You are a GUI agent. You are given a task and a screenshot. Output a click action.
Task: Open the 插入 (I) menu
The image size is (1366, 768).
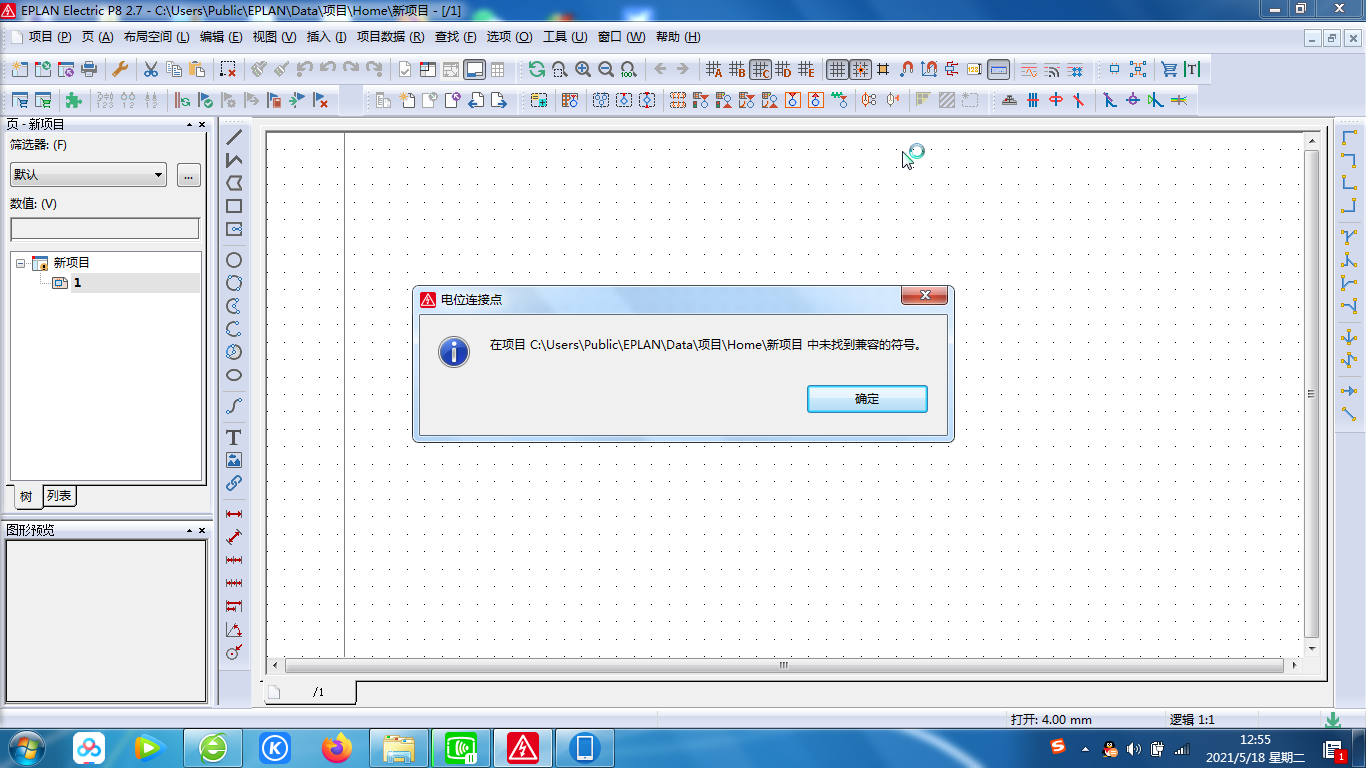pyautogui.click(x=326, y=37)
